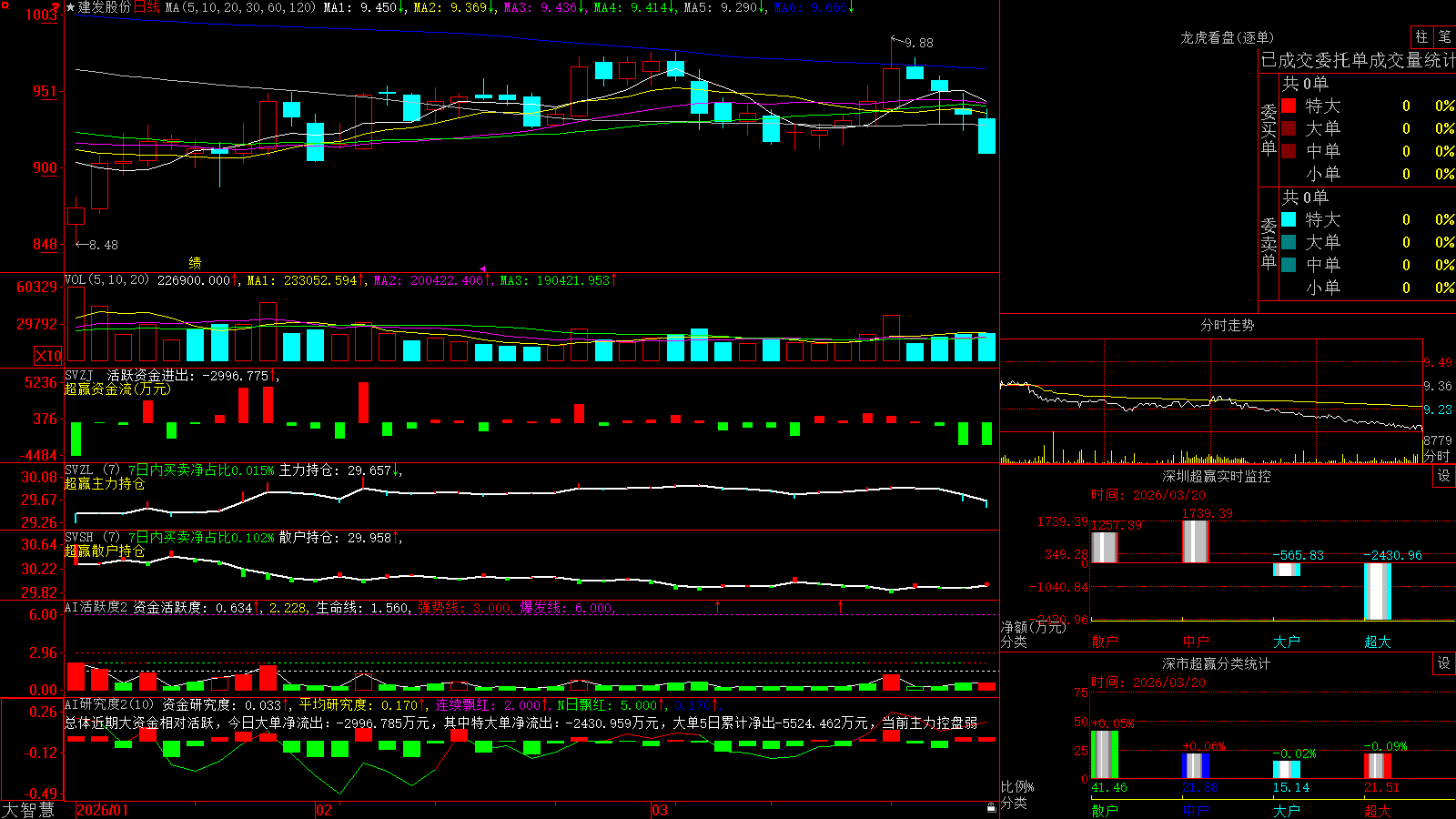1456x819 pixels.
Task: Click the 7日内买卖净占比0.015% label
Action: [x=201, y=470]
